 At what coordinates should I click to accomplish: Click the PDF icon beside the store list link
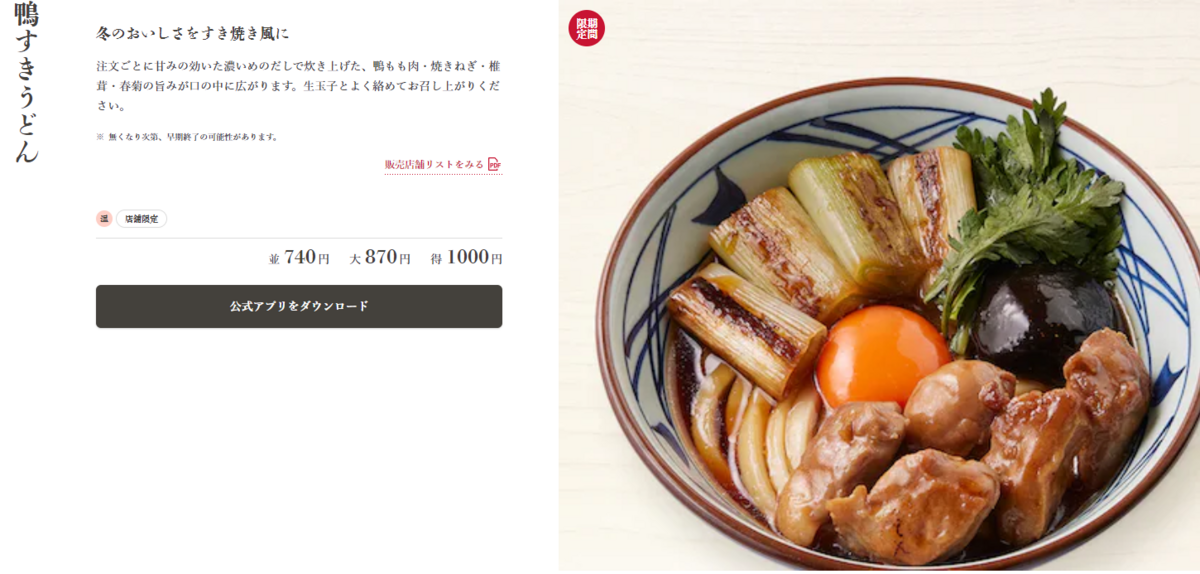(x=495, y=165)
